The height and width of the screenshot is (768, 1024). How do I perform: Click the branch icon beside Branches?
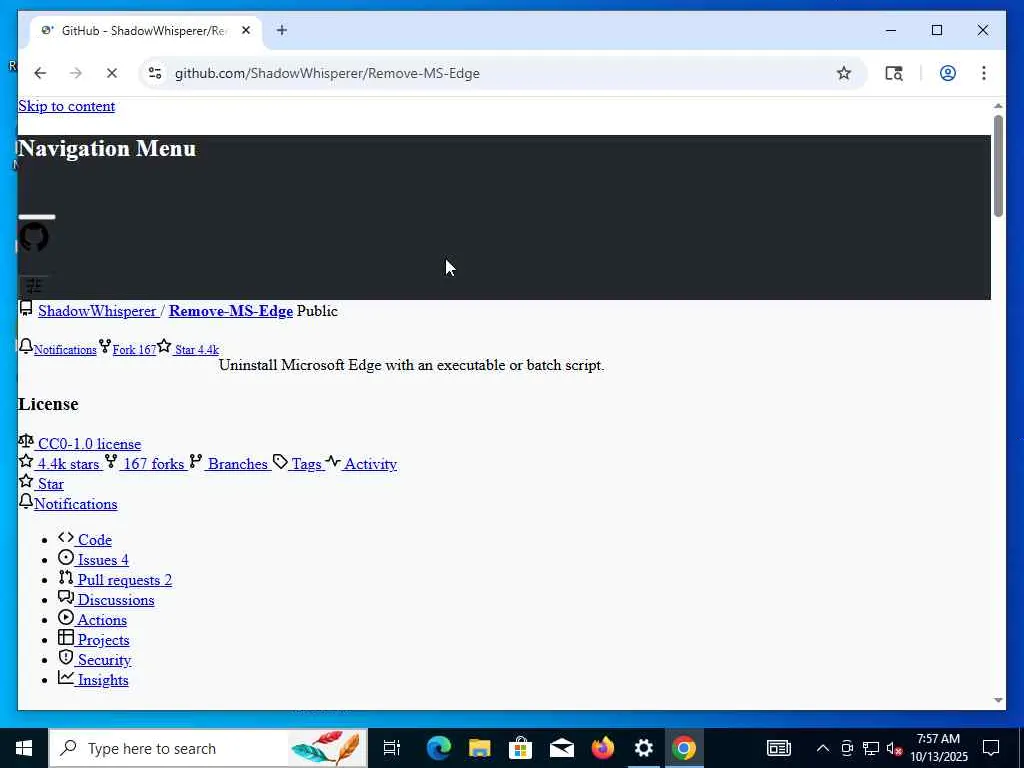click(195, 461)
